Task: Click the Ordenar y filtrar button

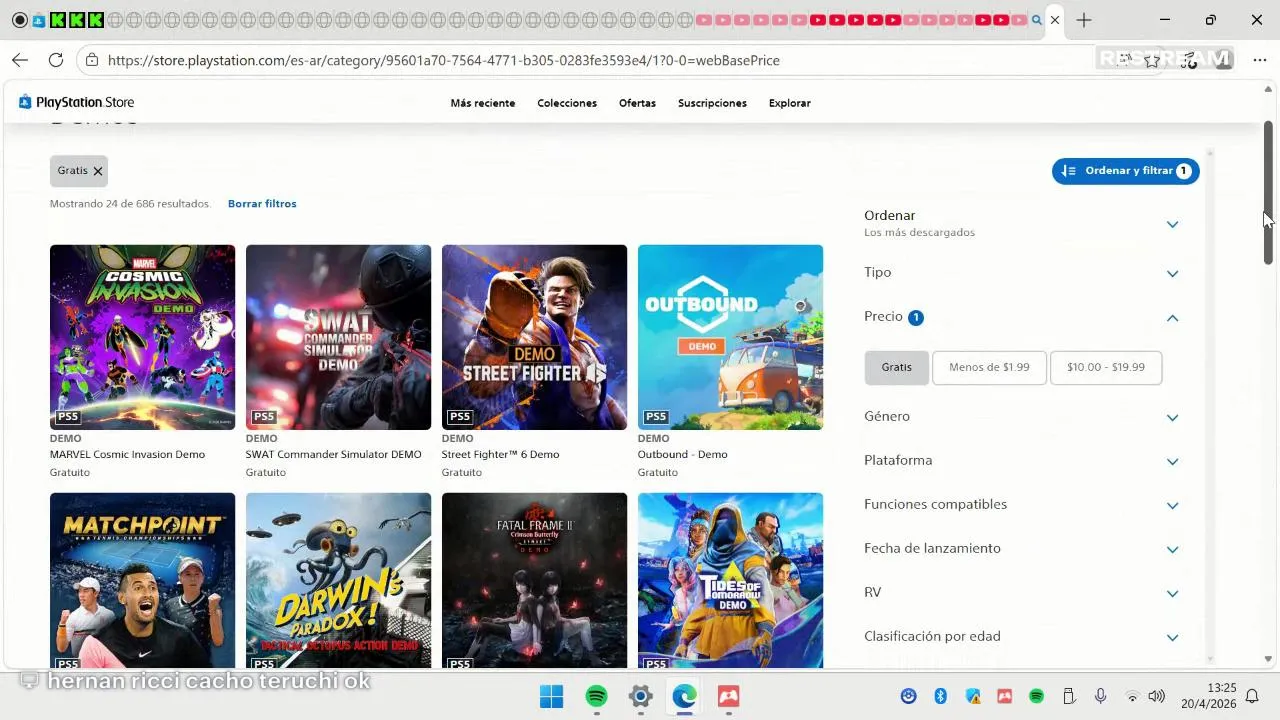Action: (x=1125, y=171)
